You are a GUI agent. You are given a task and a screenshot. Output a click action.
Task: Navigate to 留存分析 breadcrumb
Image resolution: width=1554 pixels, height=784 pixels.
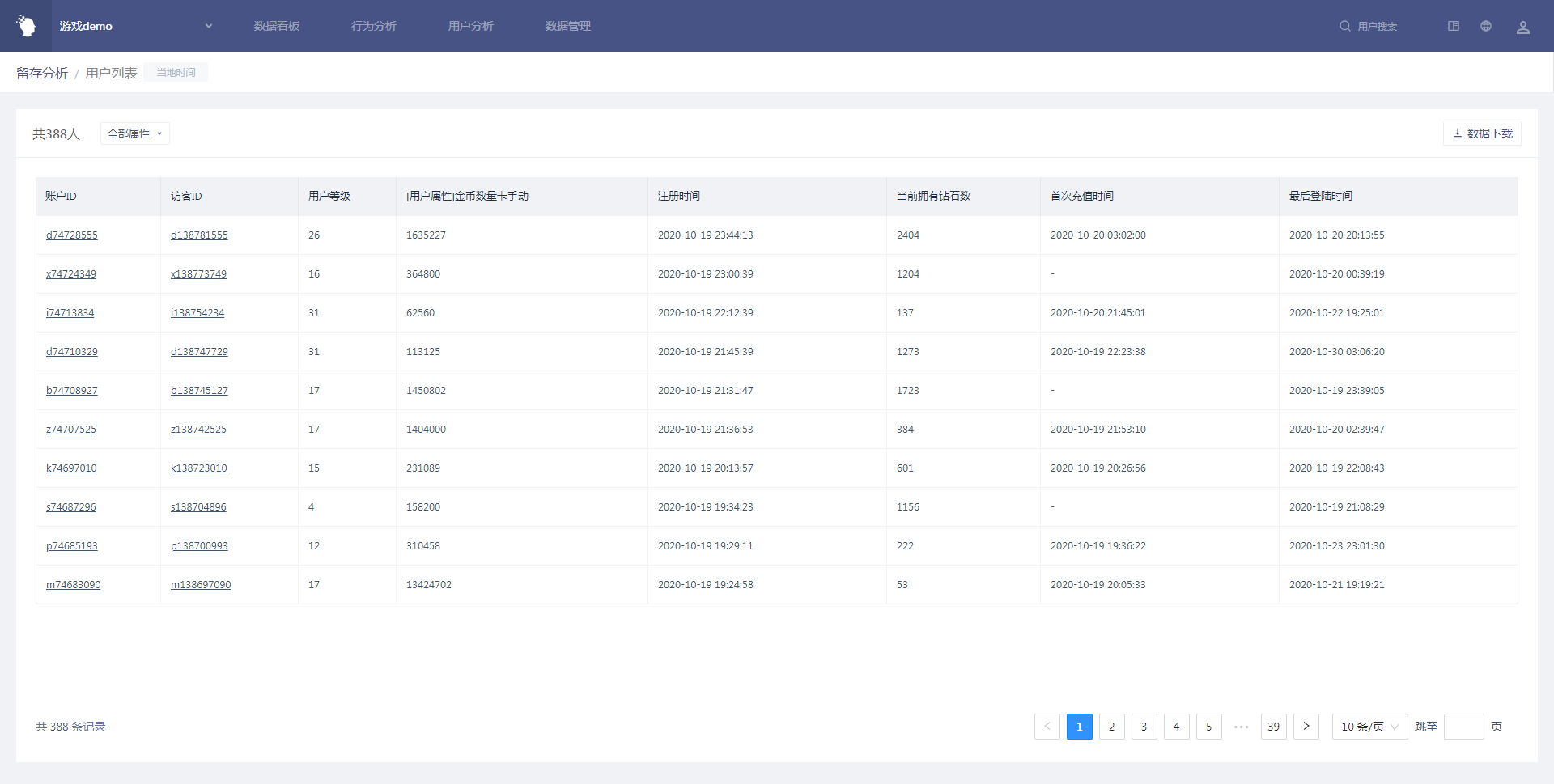point(42,73)
